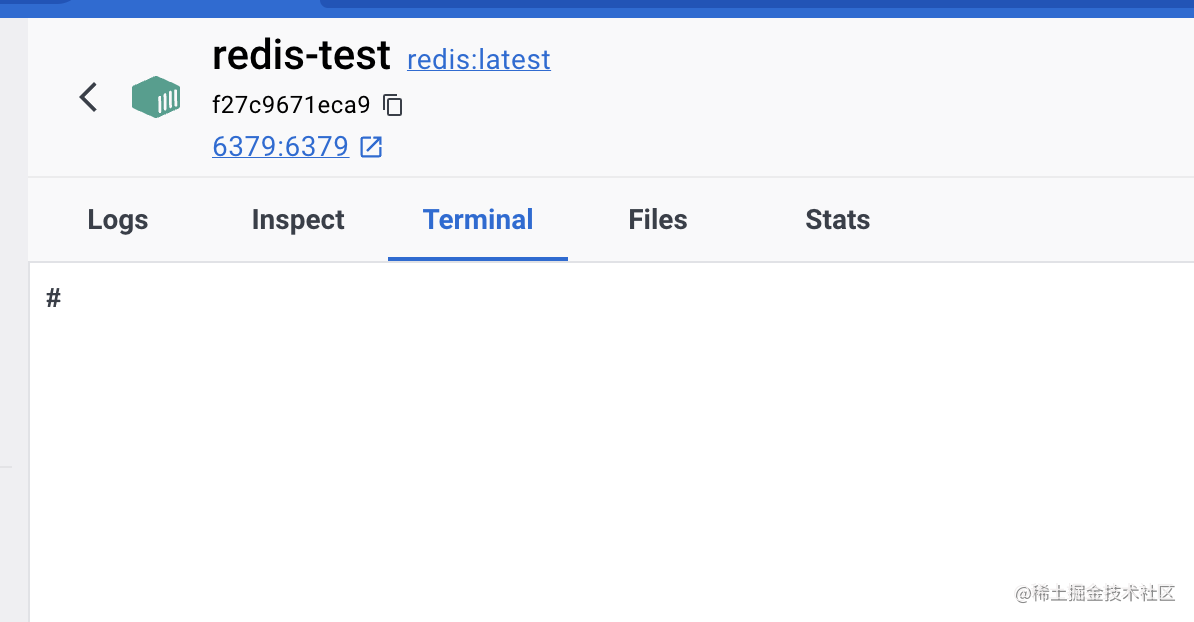Open the redis:latest image link
The width and height of the screenshot is (1194, 622).
(478, 60)
